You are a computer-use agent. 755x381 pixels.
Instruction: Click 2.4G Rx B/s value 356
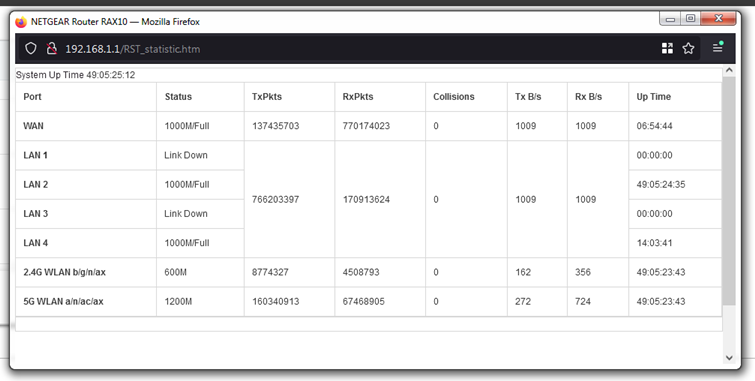tap(583, 272)
